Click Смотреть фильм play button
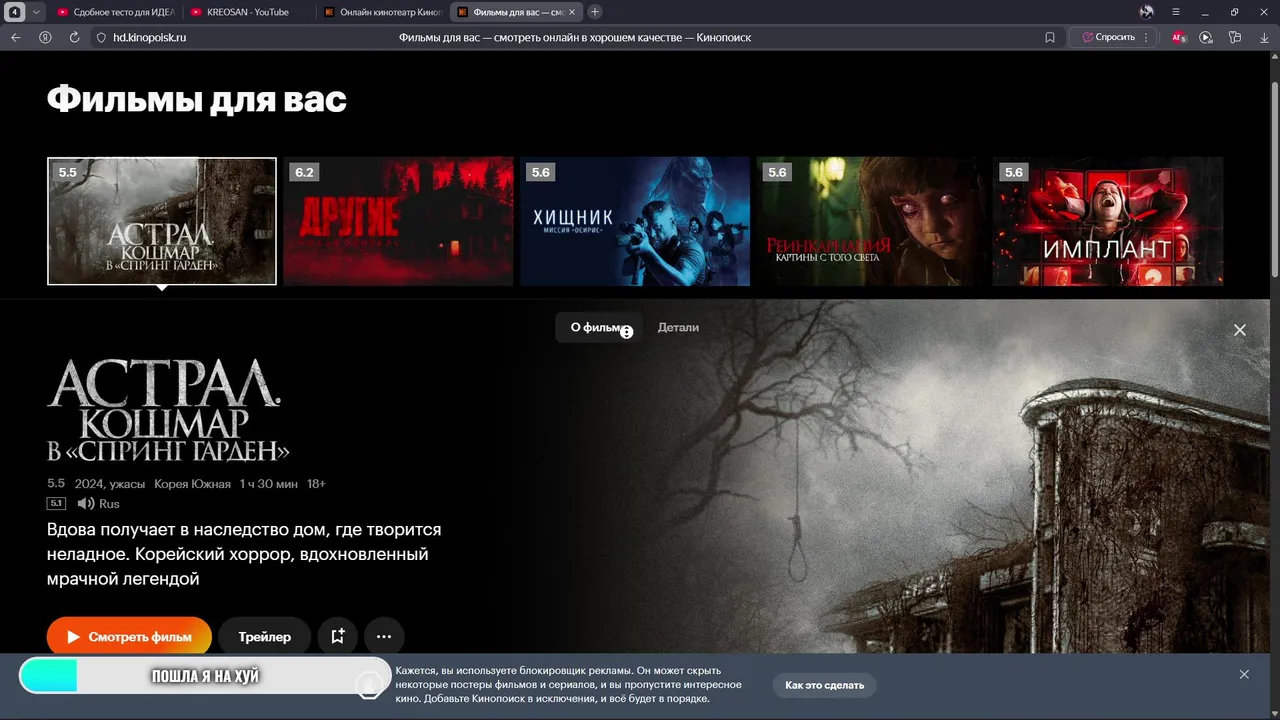 (x=129, y=637)
